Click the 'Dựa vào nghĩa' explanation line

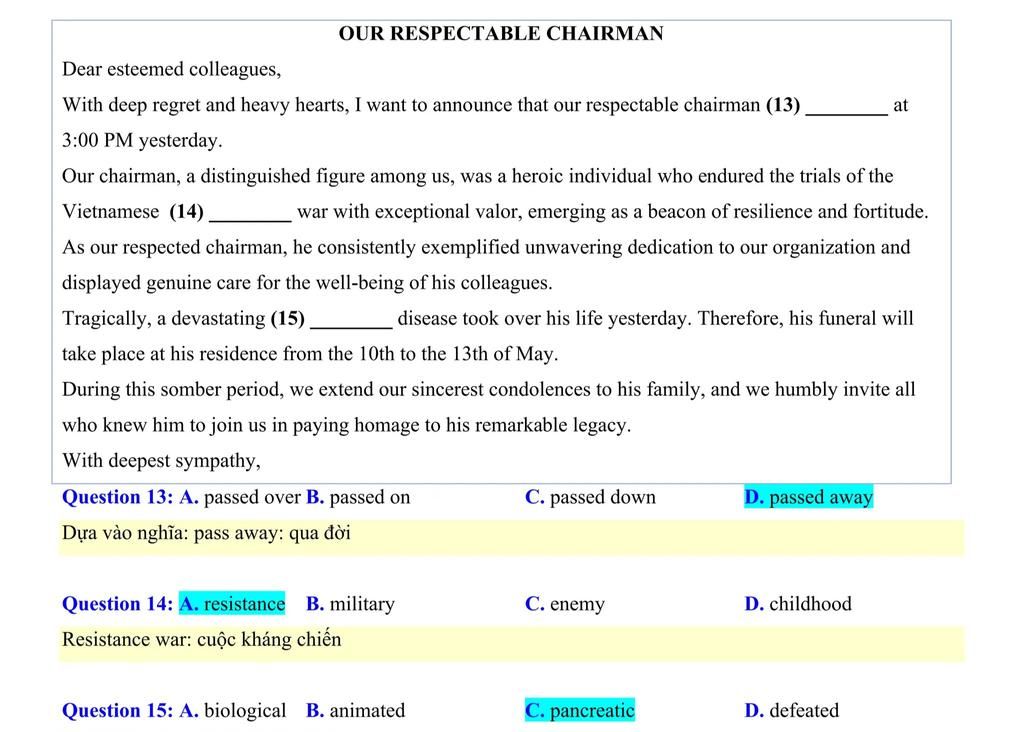206,533
